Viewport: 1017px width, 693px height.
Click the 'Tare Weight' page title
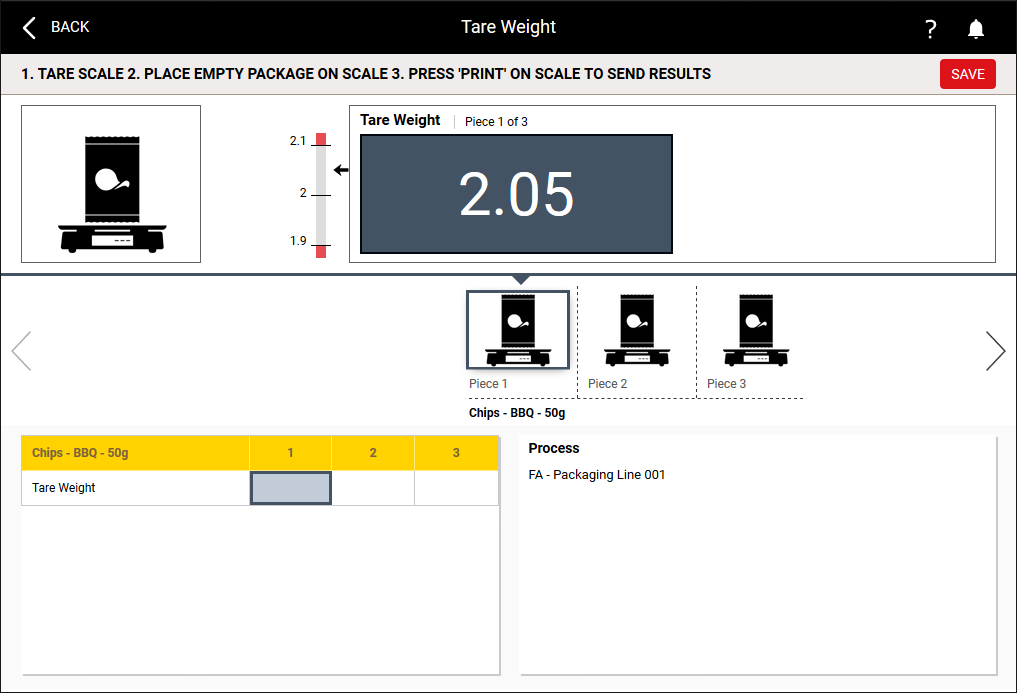click(x=508, y=27)
